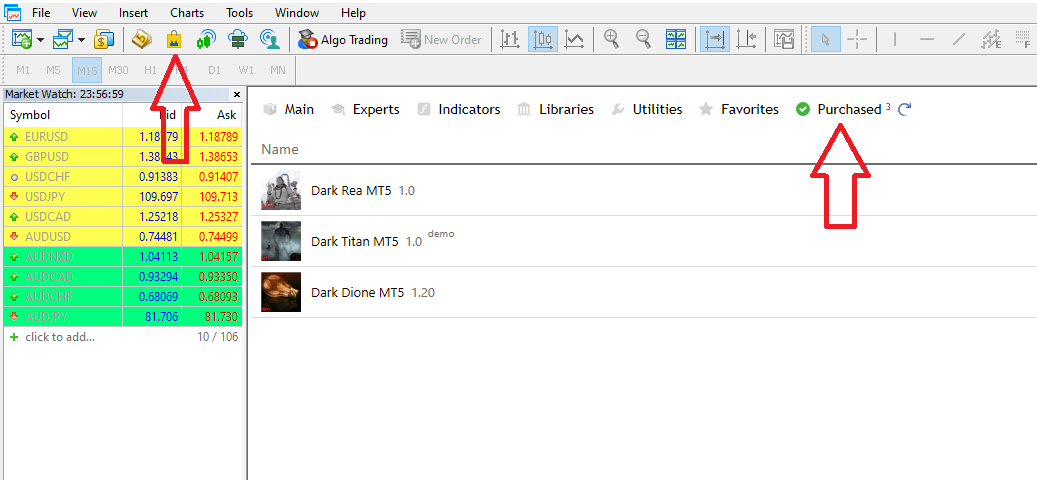This screenshot has height=480, width=1037.
Task: Select the W1 timeframe
Action: pos(246,70)
